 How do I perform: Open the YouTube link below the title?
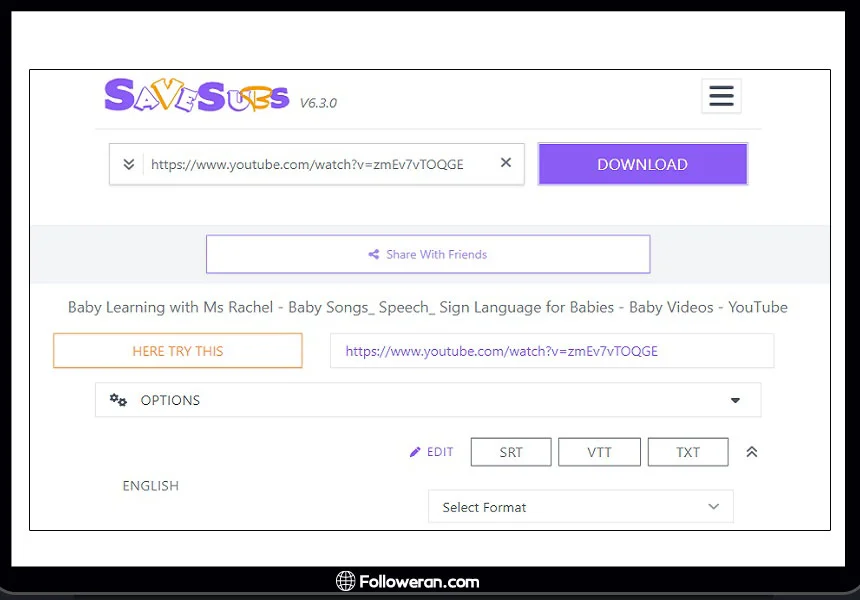coord(501,351)
